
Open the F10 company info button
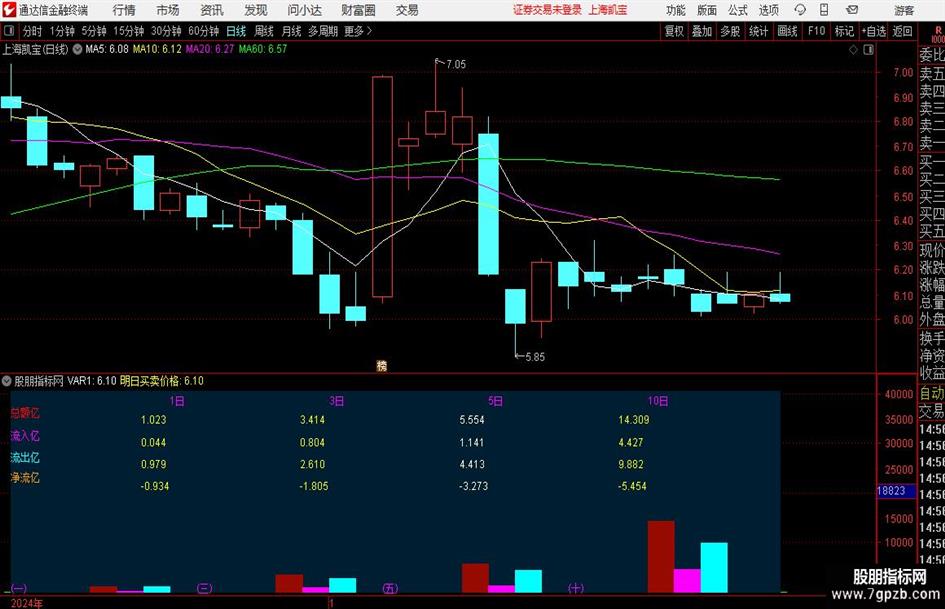click(817, 31)
